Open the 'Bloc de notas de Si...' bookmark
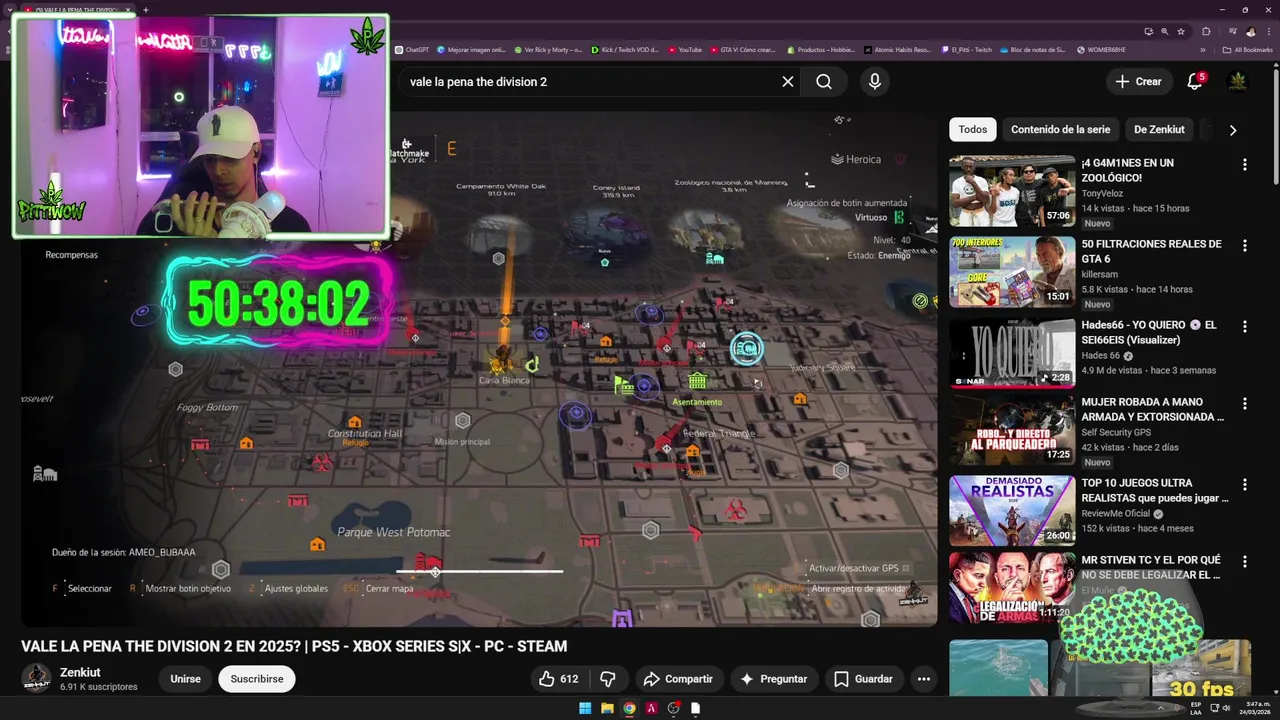The height and width of the screenshot is (720, 1280). point(1032,49)
